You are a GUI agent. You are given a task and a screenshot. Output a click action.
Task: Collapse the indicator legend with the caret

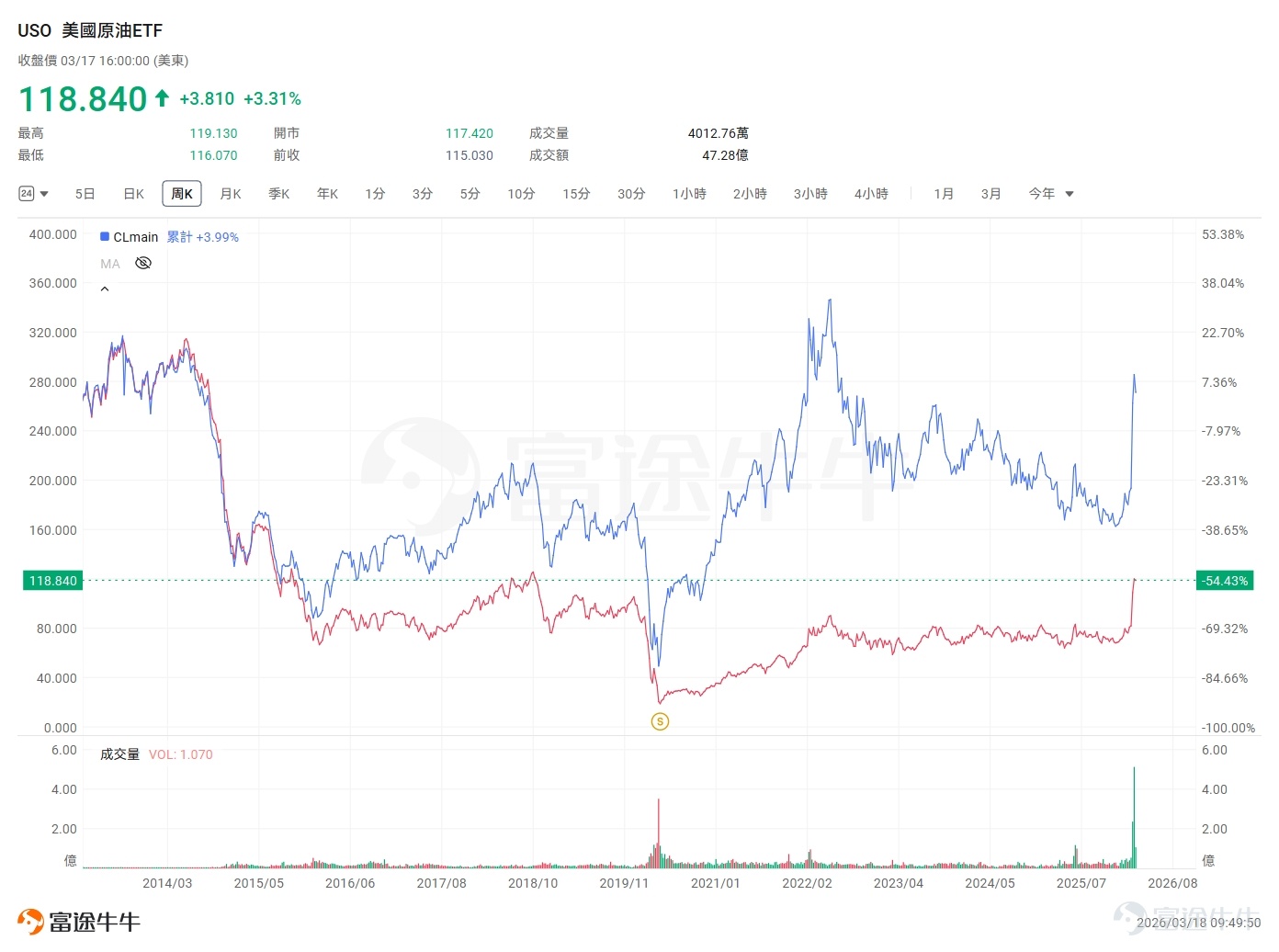(x=105, y=289)
